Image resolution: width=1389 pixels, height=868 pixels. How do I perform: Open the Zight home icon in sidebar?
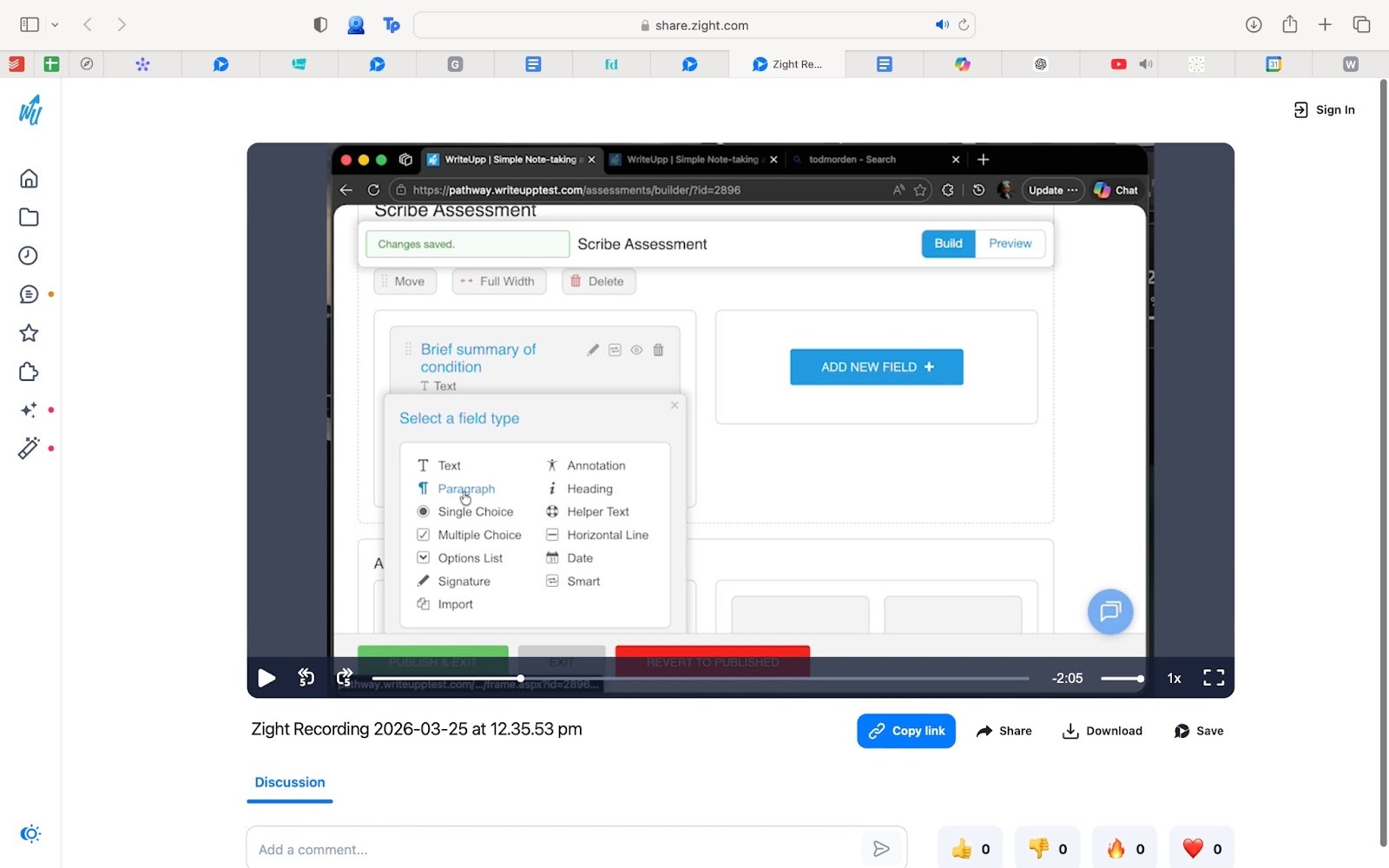click(29, 179)
